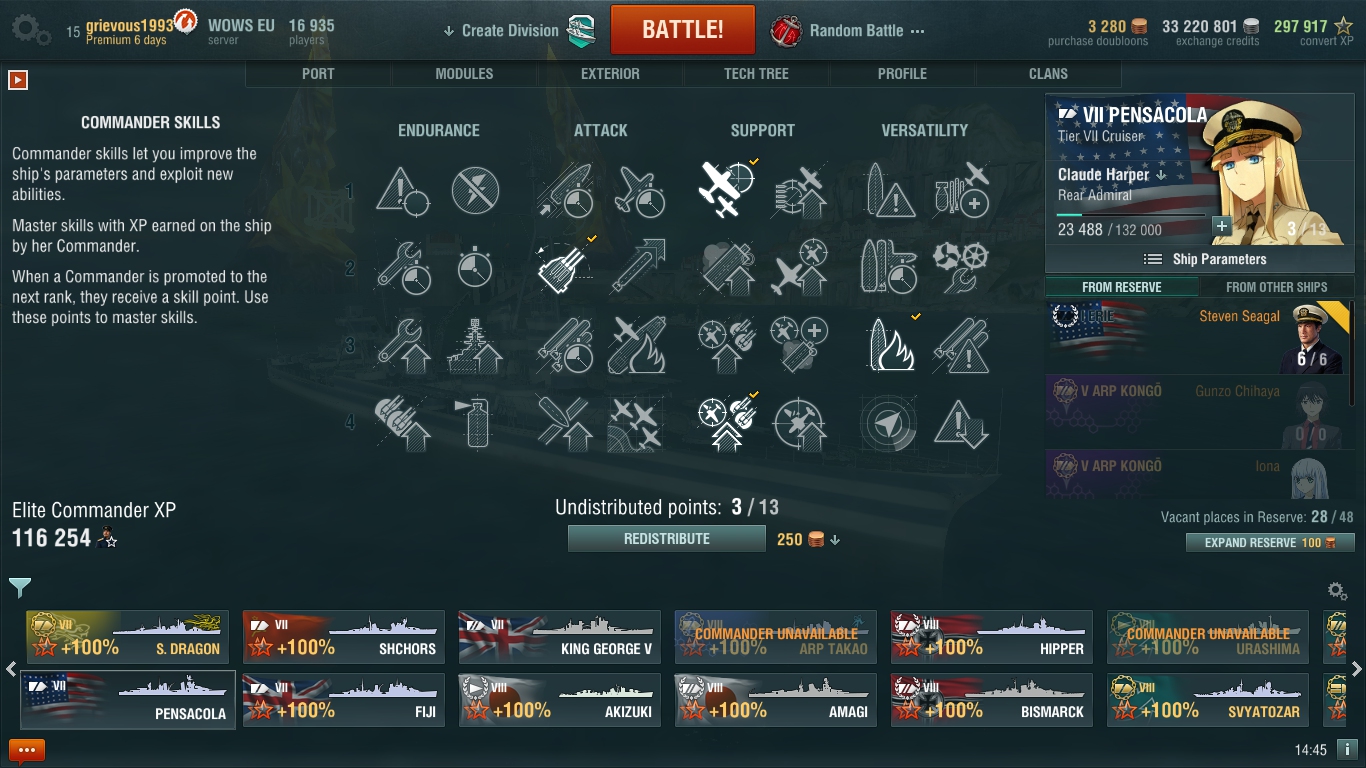Go to the Clans tab
Image resolution: width=1366 pixels, height=768 pixels.
(1048, 74)
